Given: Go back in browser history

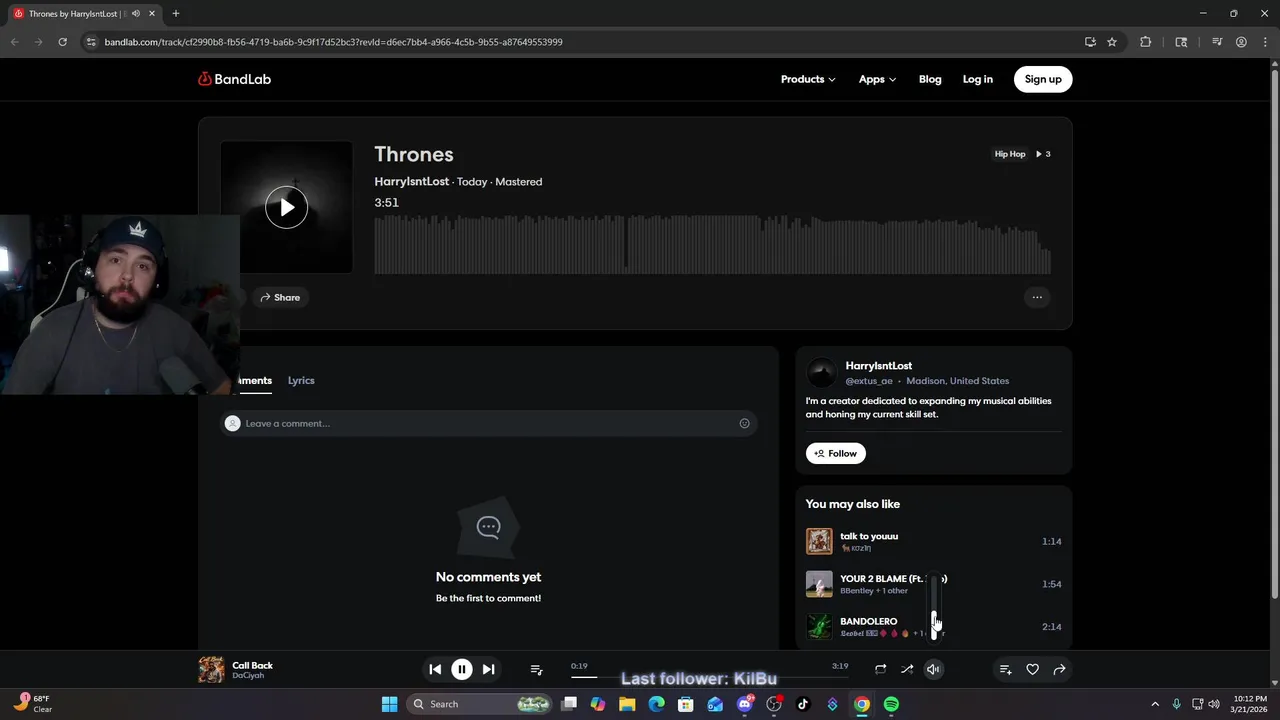Looking at the screenshot, I should pos(14,42).
